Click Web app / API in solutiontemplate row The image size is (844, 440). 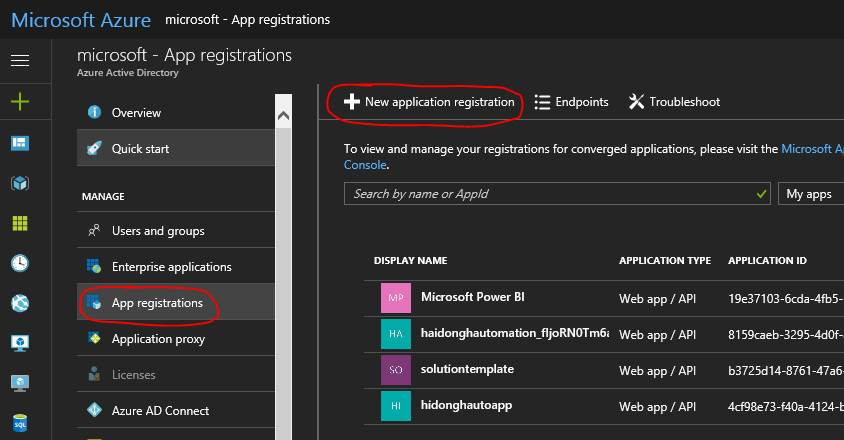[657, 371]
